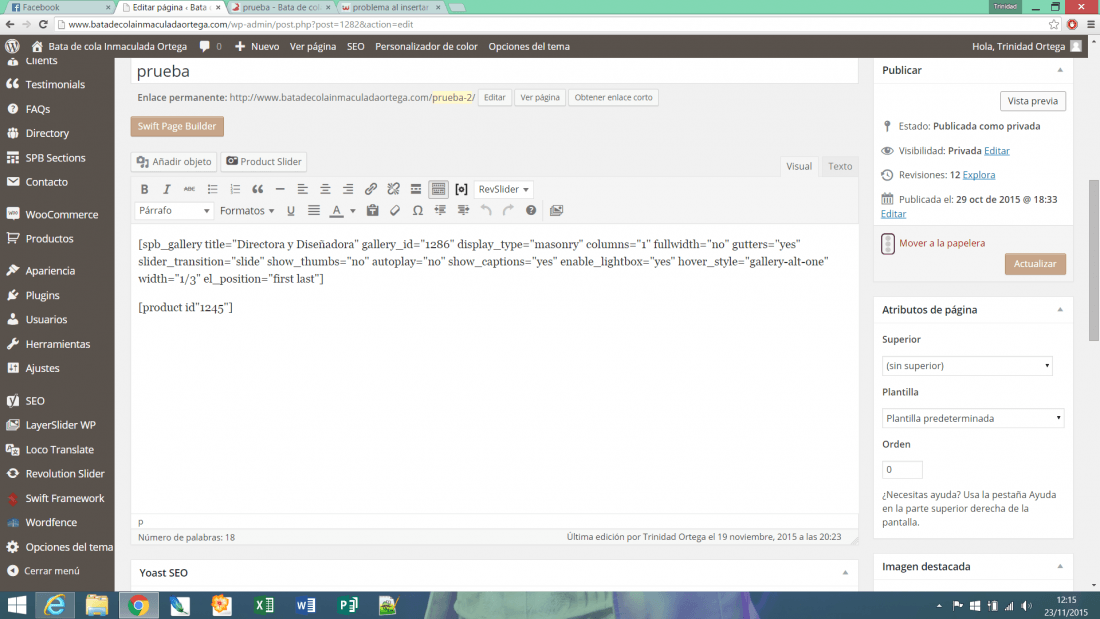This screenshot has width=1100, height=619.
Task: Remove link with unlink icon
Action: [394, 189]
